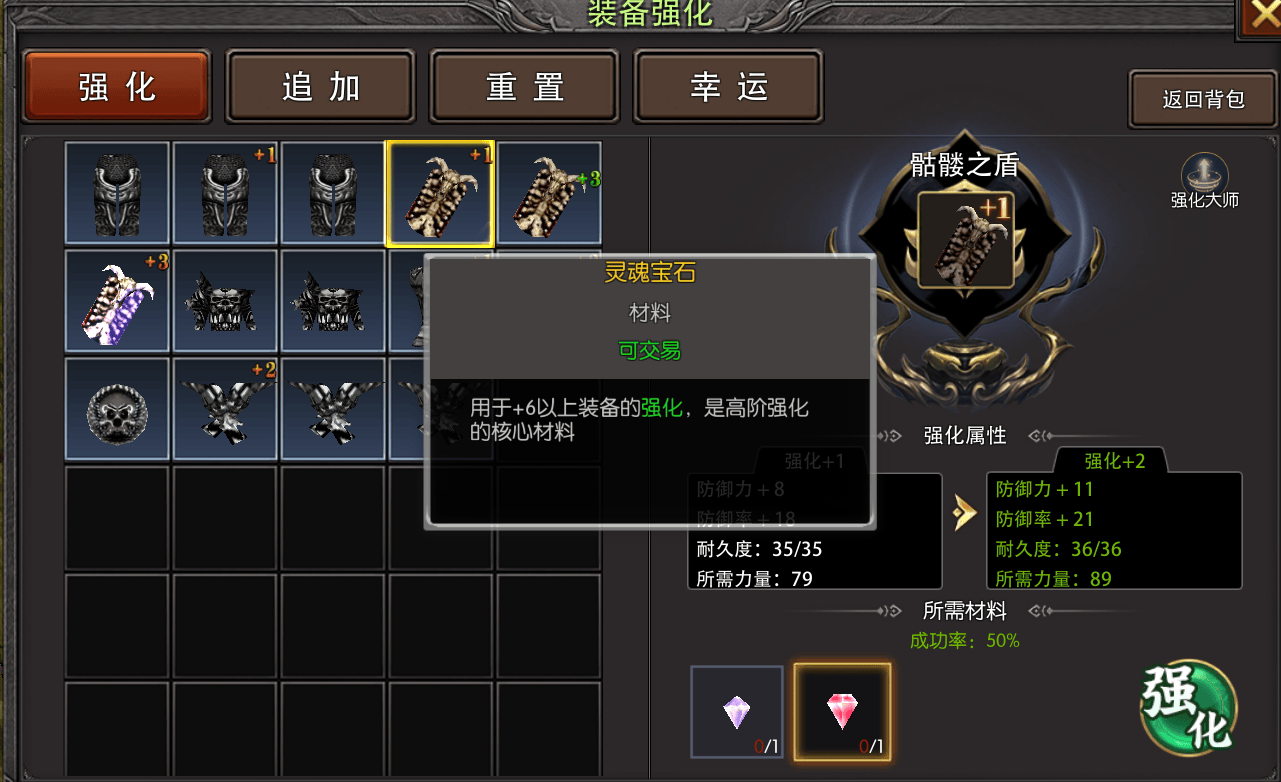Select the round skull ring item
Screen dimensions: 1281x782
pyautogui.click(x=117, y=408)
